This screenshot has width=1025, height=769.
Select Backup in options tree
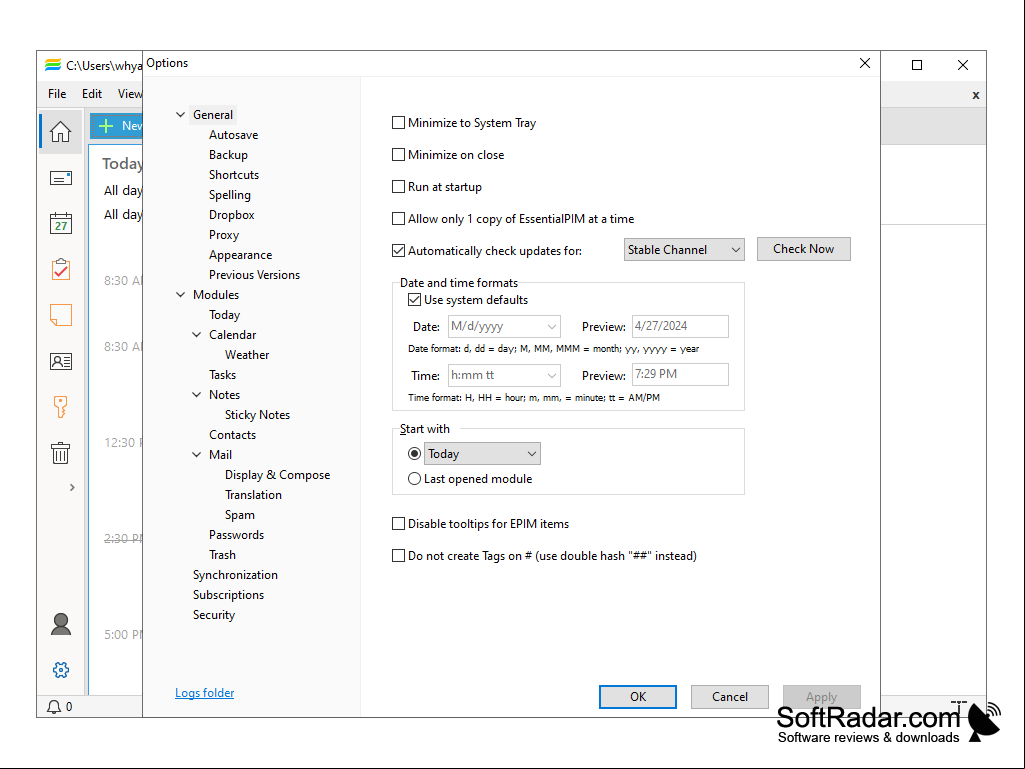[228, 154]
